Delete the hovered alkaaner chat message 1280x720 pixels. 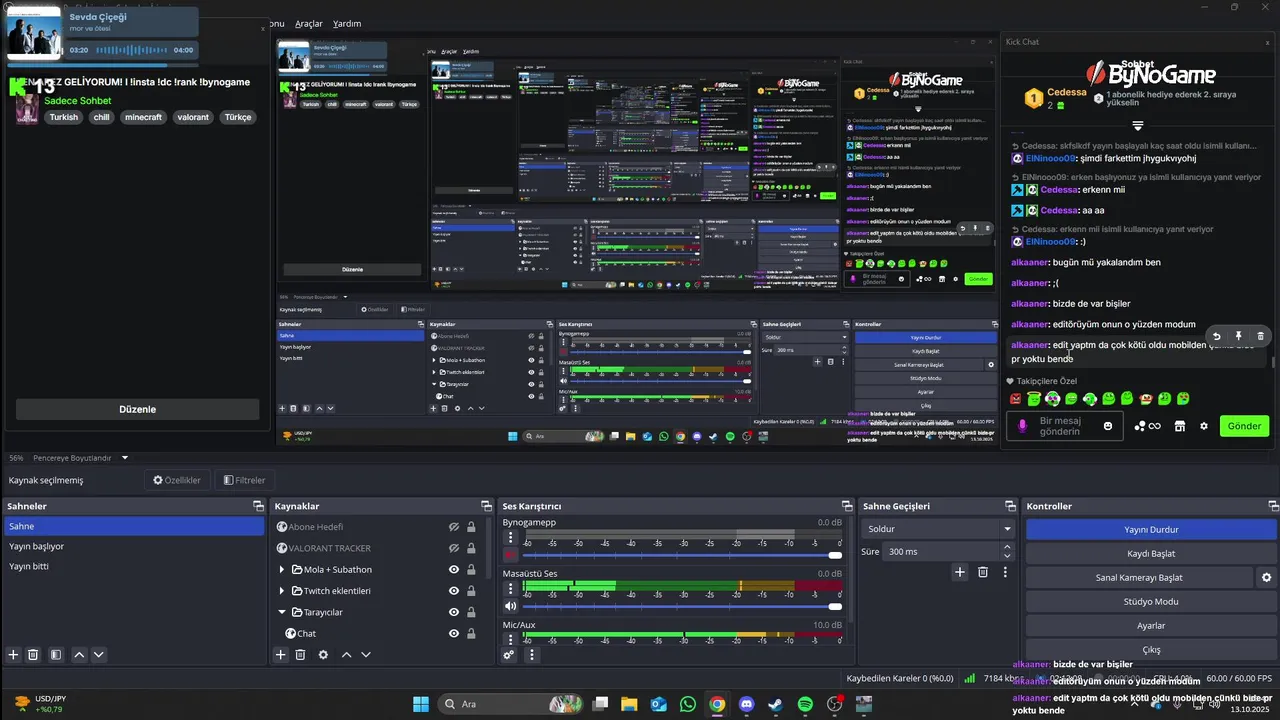click(x=1260, y=336)
